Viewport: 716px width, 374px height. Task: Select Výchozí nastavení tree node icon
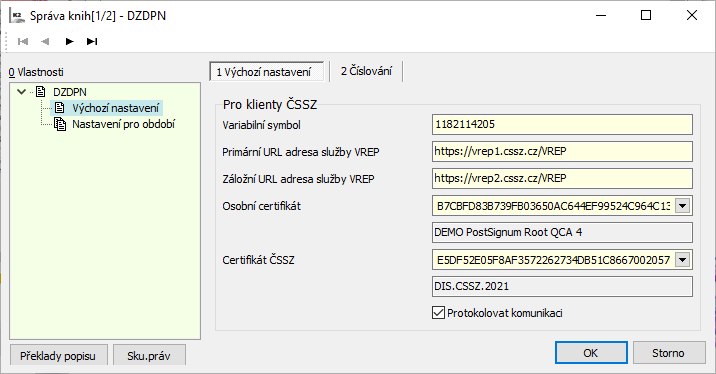(x=59, y=108)
